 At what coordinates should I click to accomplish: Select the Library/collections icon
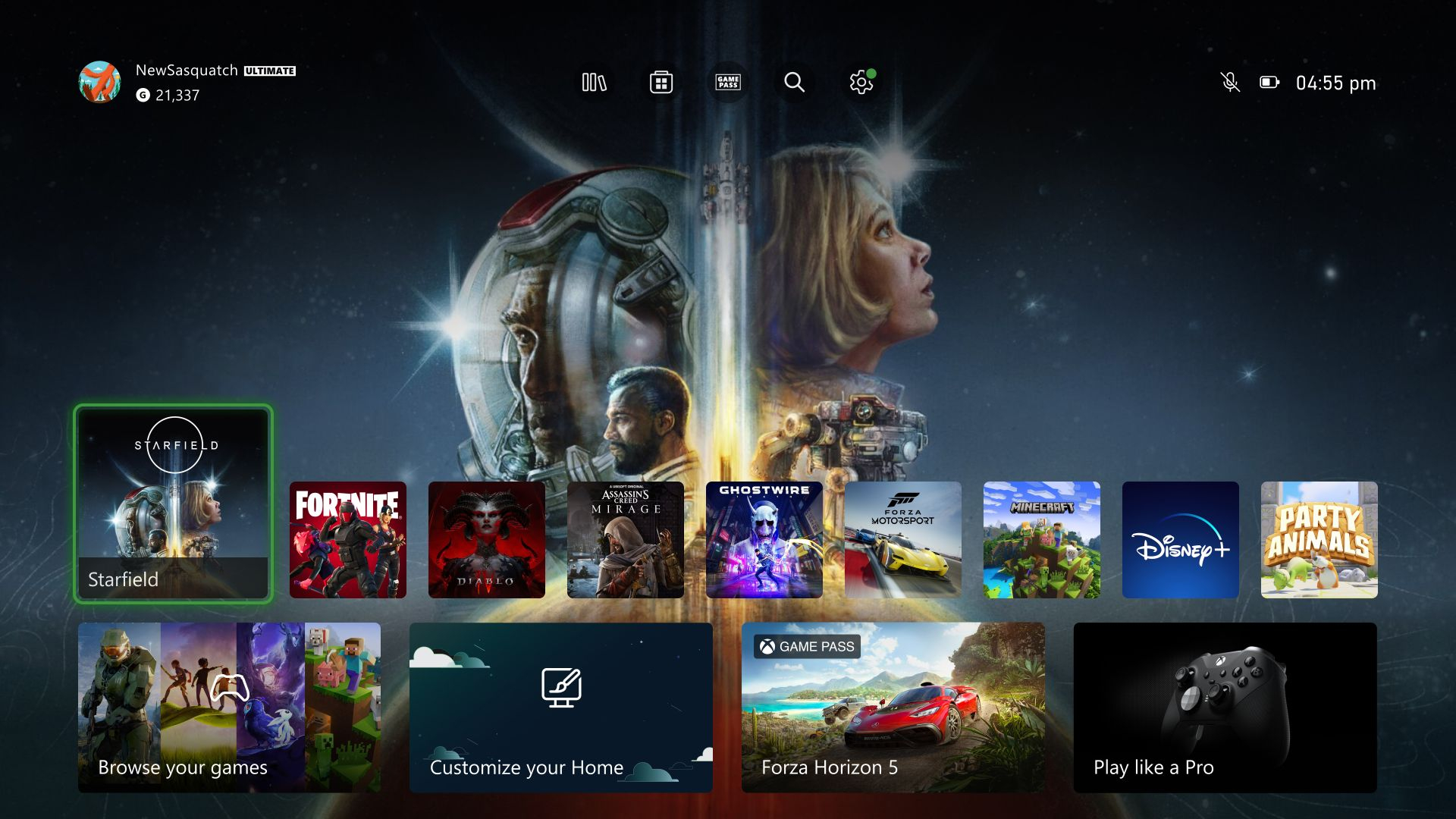click(592, 82)
